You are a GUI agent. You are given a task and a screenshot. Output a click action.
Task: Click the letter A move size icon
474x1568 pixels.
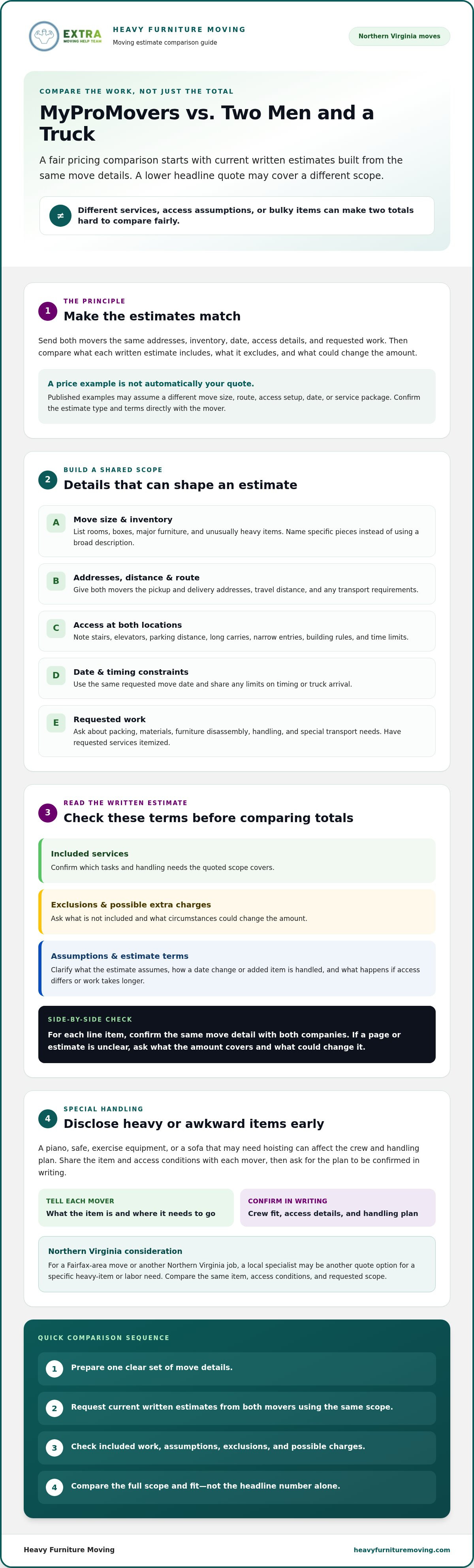56,522
